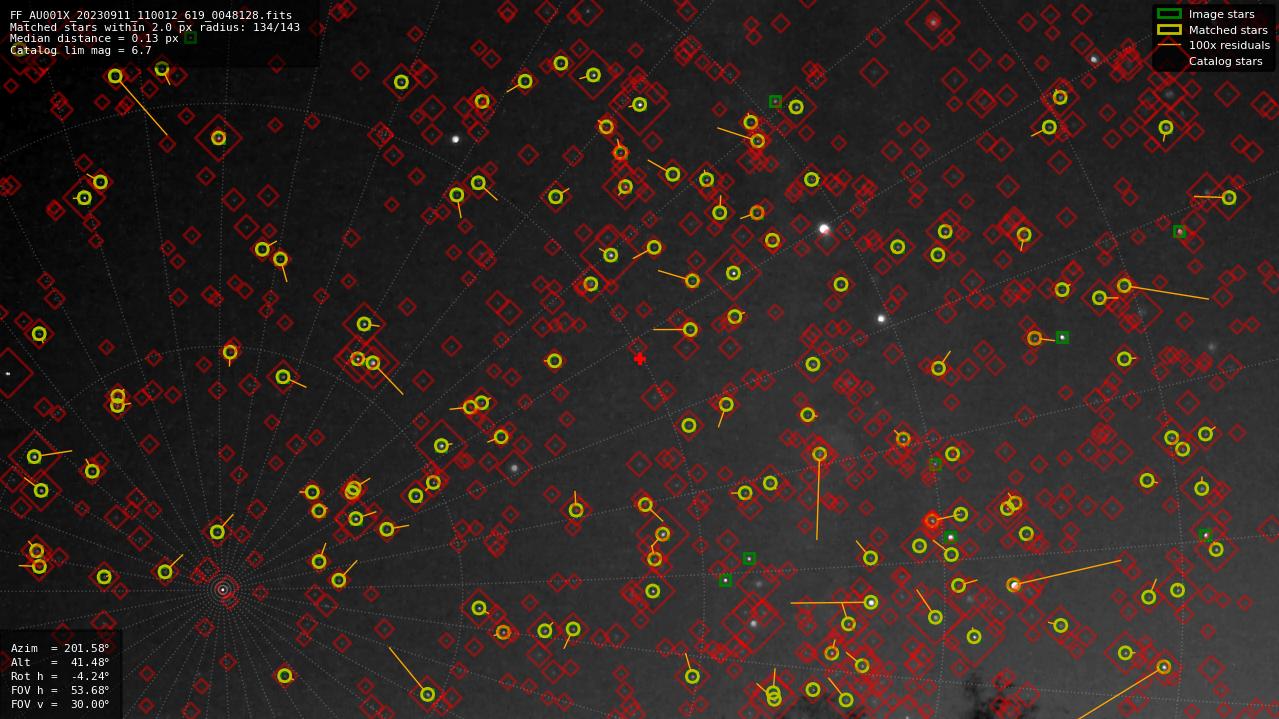Select the FITS file name text

tap(151, 16)
